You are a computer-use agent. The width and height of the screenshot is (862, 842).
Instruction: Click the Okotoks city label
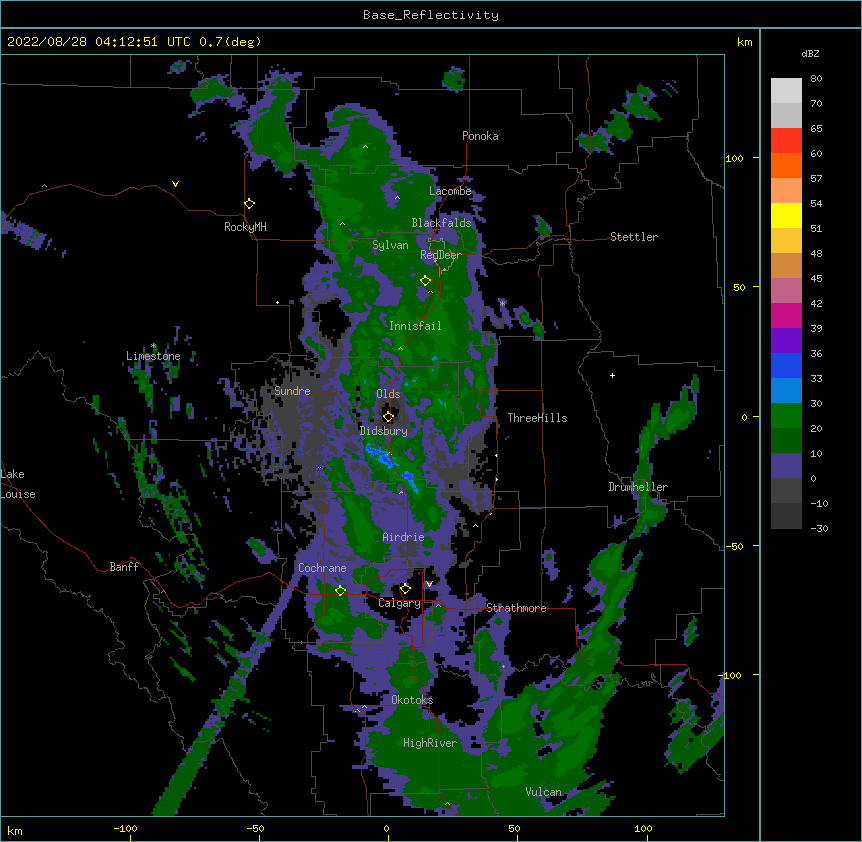[x=412, y=700]
